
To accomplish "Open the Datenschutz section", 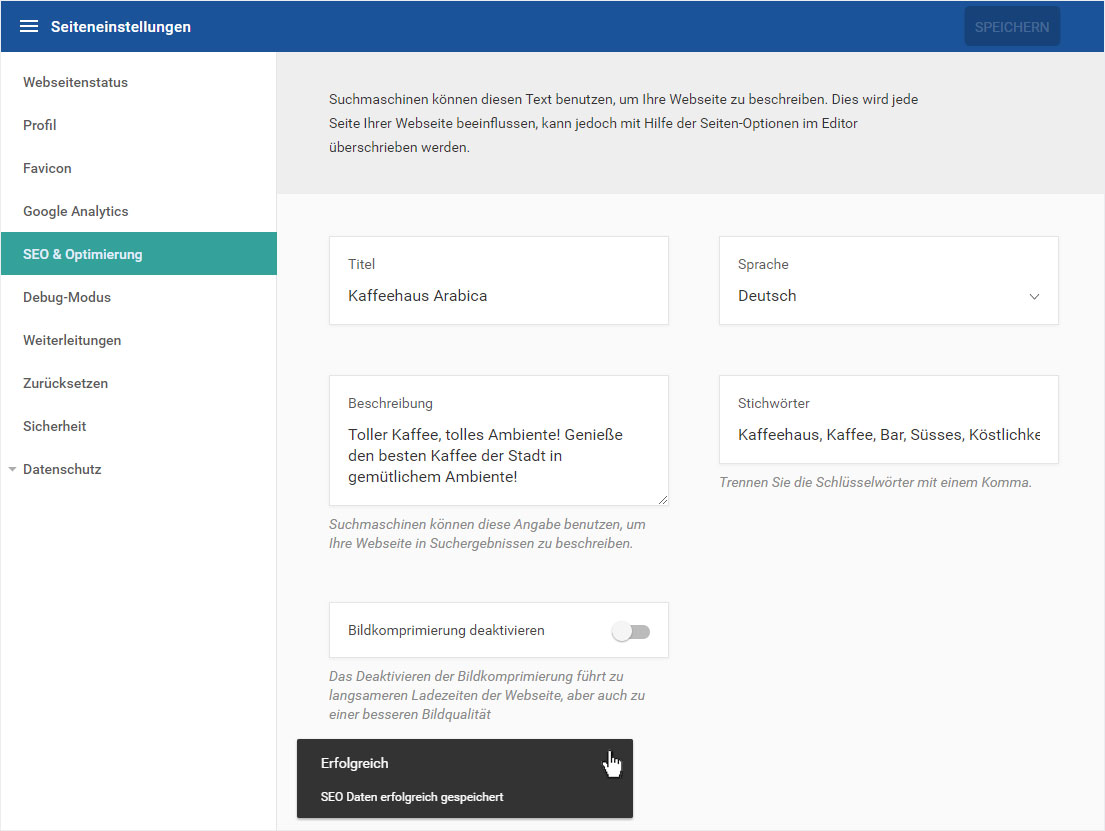I will point(62,469).
